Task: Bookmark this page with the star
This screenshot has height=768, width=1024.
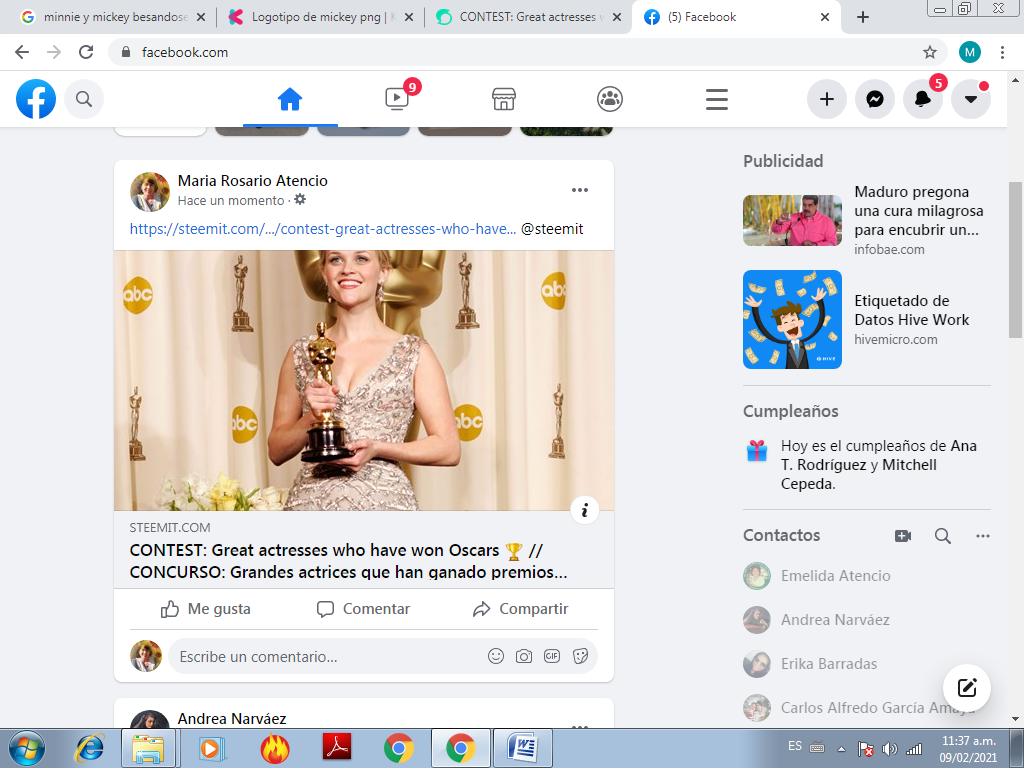Action: coord(930,52)
